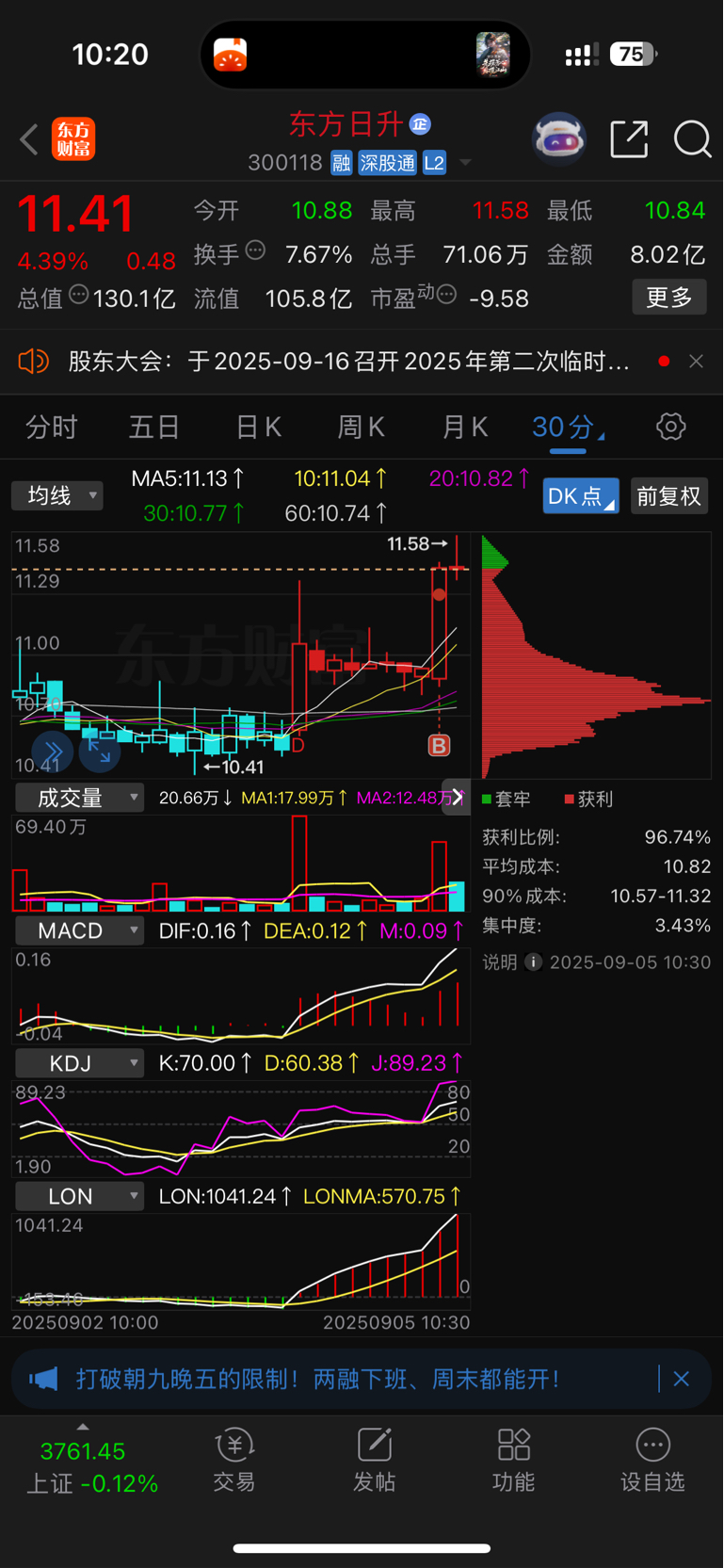Dismiss the 股东大会 announcement bar
The image size is (724, 1568).
tap(697, 362)
